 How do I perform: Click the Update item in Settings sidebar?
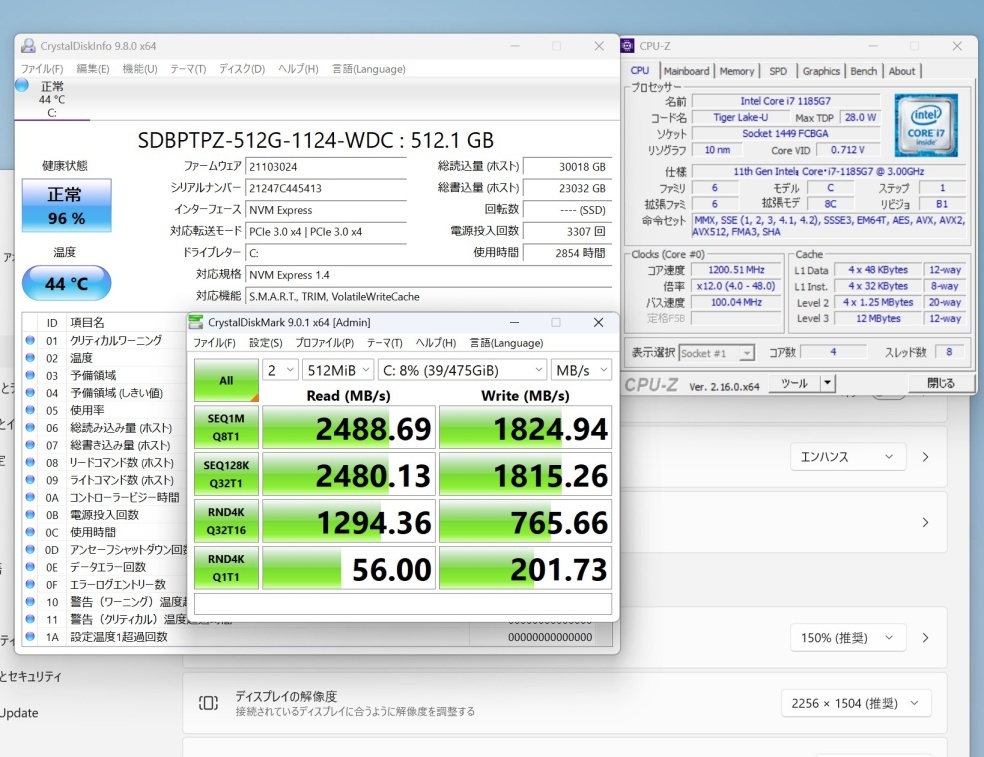(19, 713)
